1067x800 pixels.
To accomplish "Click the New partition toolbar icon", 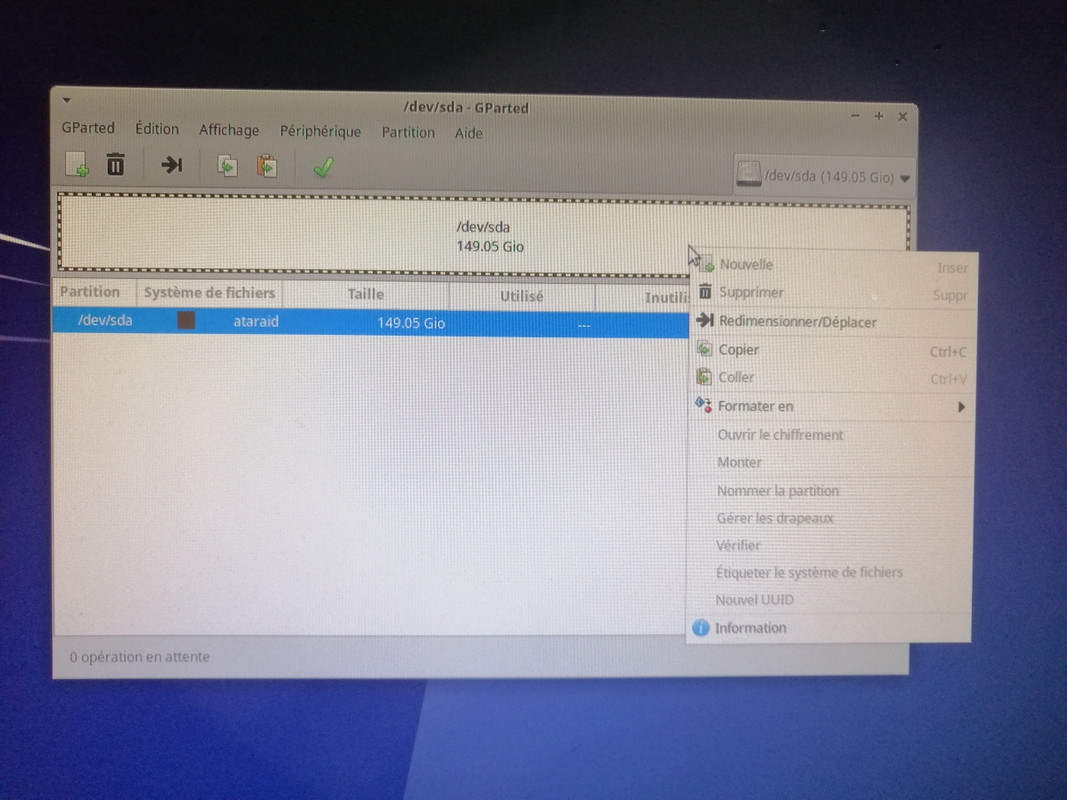I will pyautogui.click(x=77, y=164).
